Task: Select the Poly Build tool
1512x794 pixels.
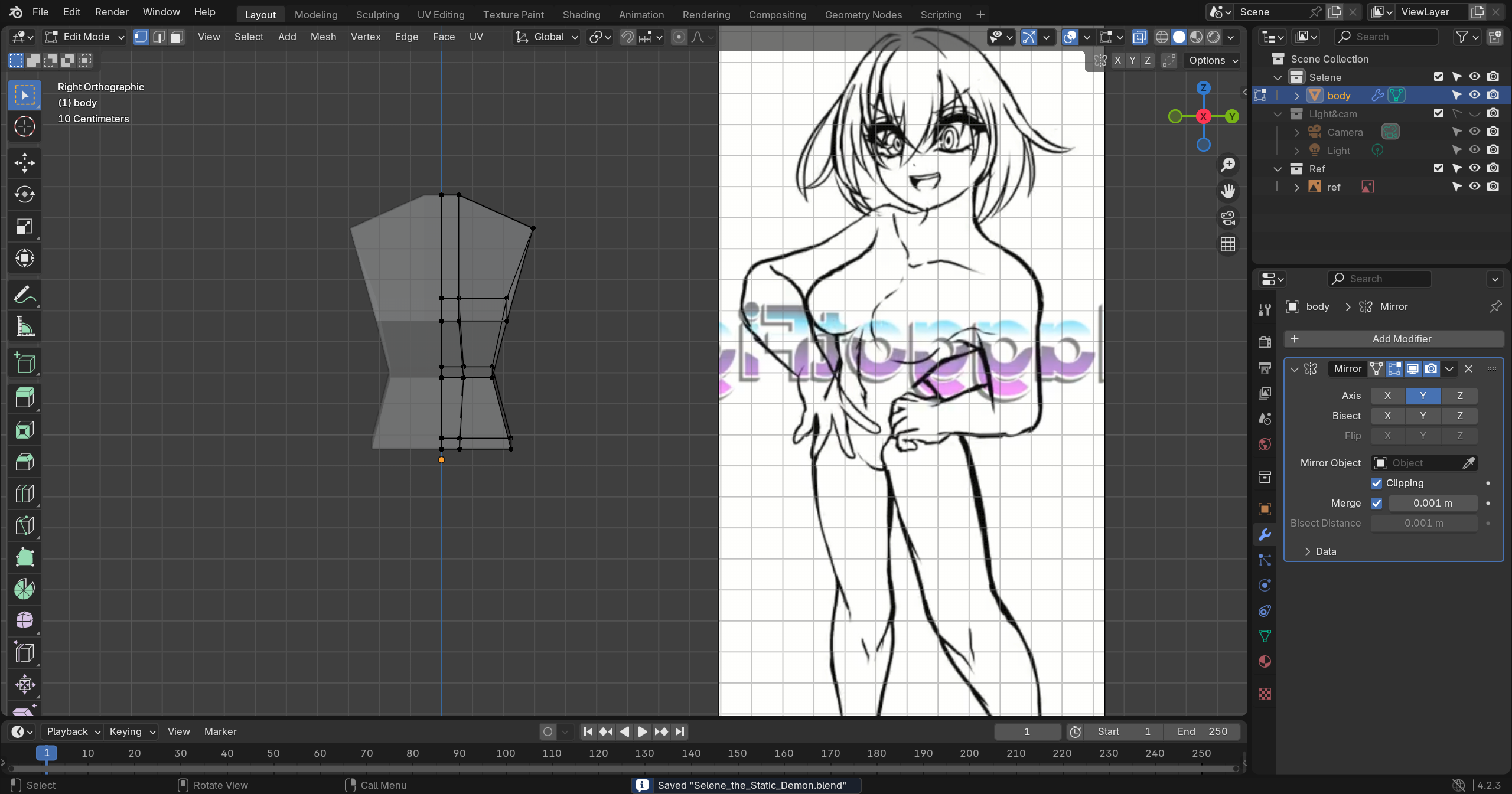Action: (24, 557)
